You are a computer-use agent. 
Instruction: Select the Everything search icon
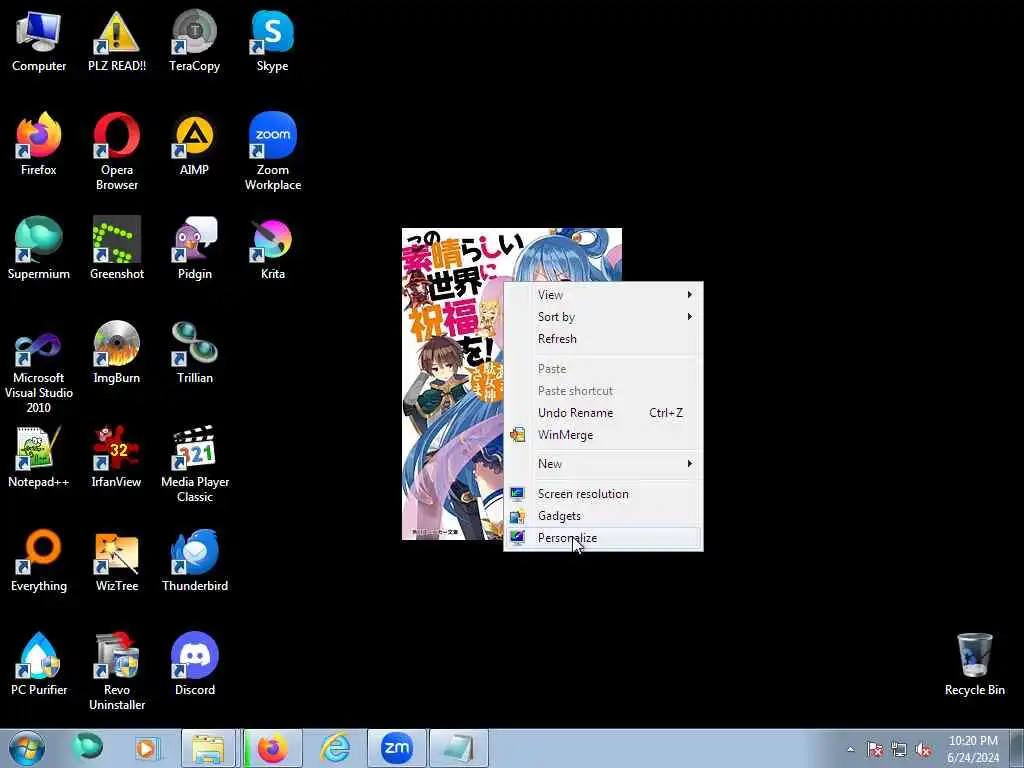point(39,560)
